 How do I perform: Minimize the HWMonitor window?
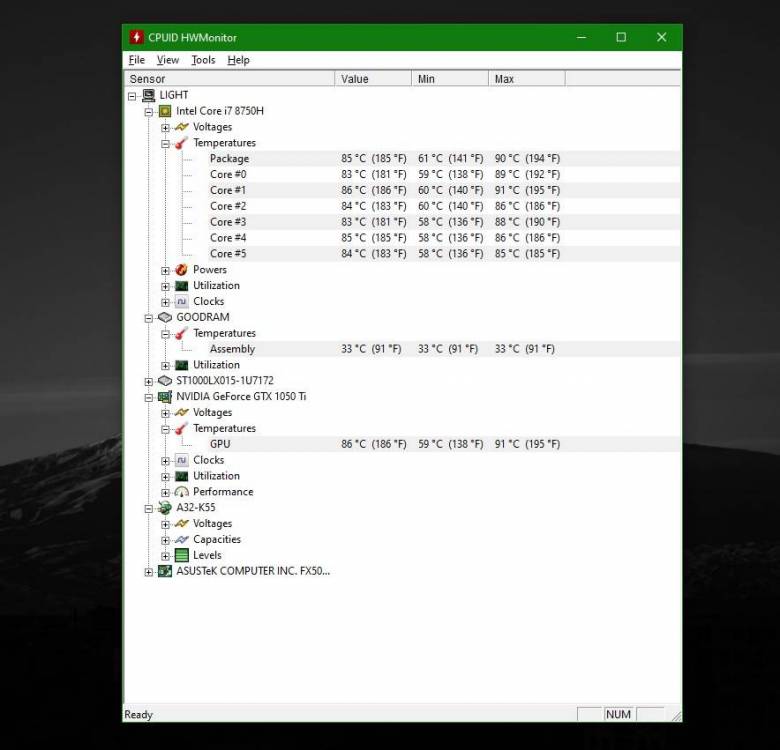pos(581,37)
